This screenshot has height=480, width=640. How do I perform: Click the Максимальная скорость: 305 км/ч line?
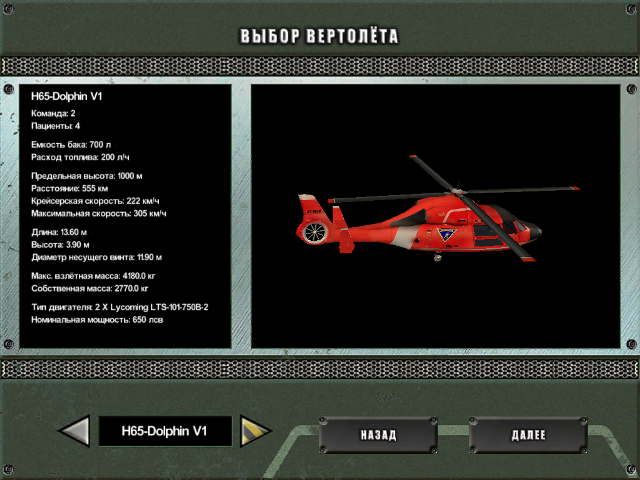point(100,213)
